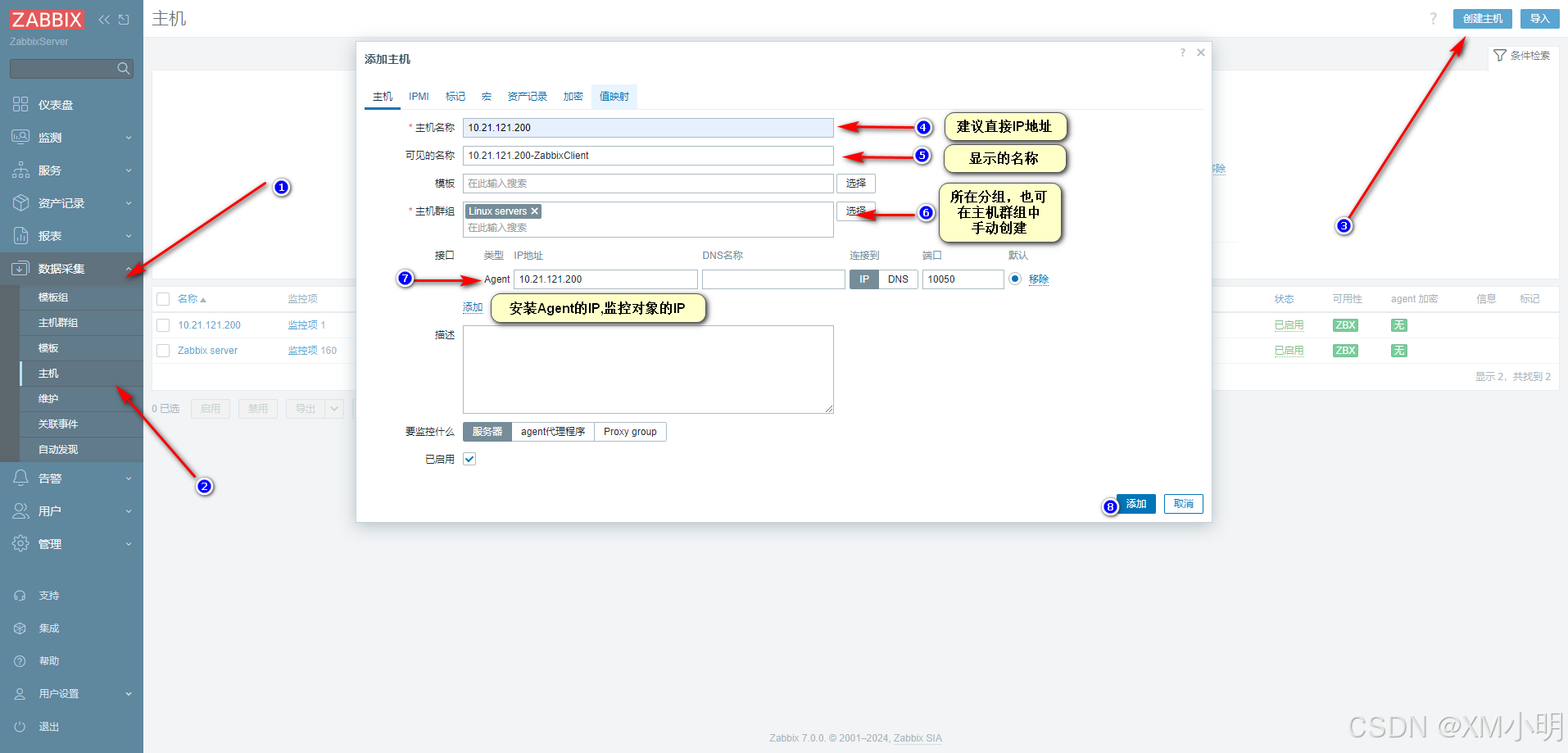
Task: Click the 可见的名称 input field
Action: [x=648, y=156]
